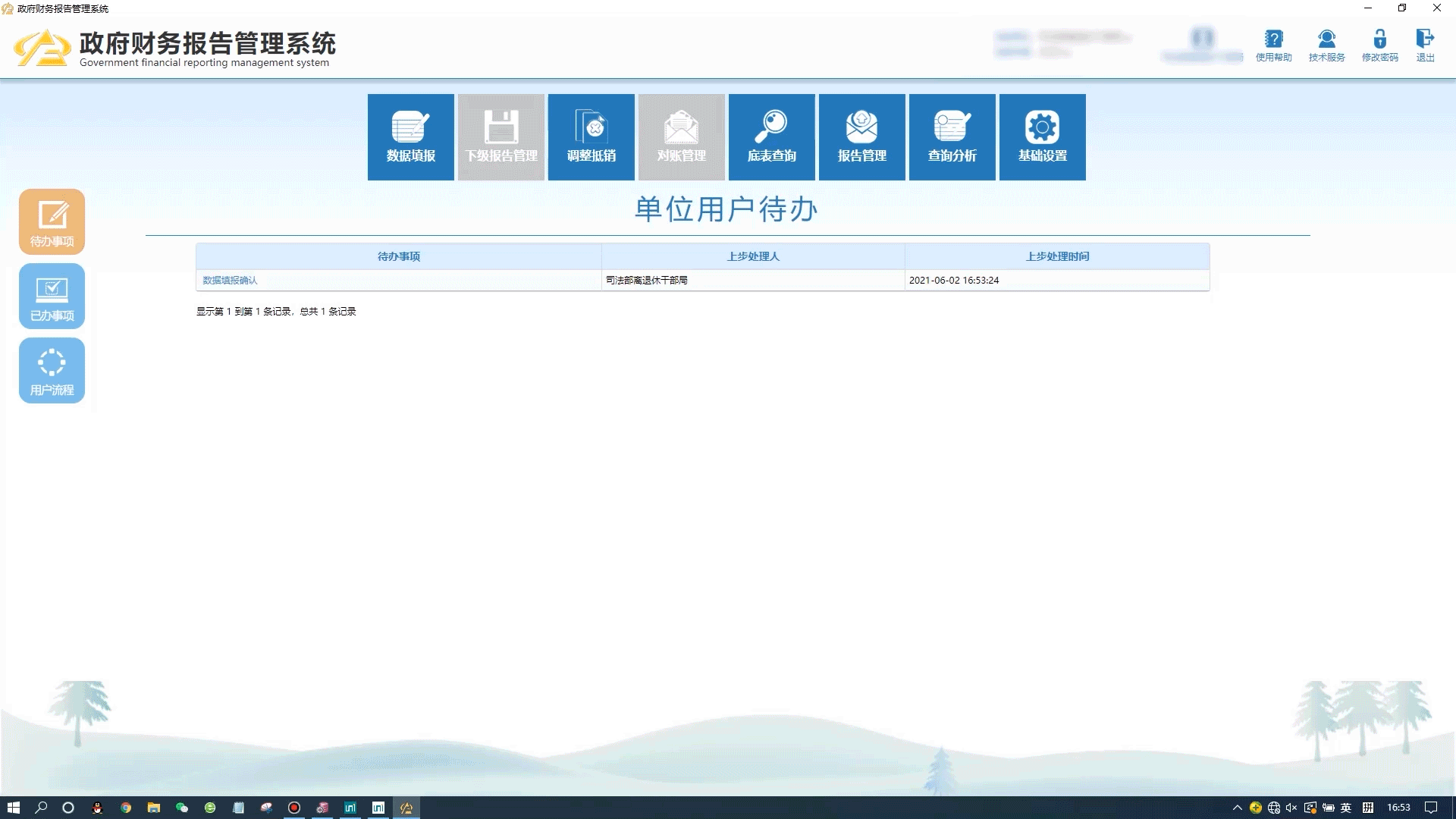
Task: Open Windows Start menu on taskbar
Action: coord(13,808)
